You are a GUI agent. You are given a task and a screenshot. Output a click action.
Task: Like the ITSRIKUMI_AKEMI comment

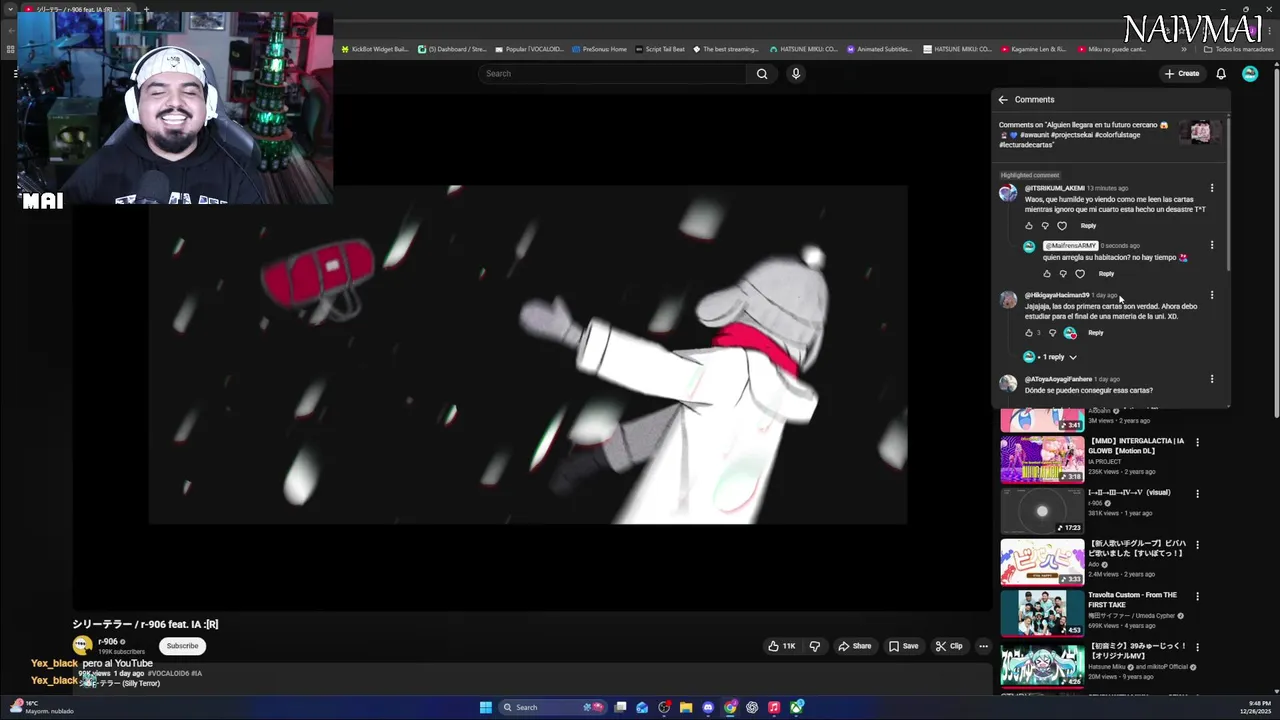click(x=1029, y=226)
